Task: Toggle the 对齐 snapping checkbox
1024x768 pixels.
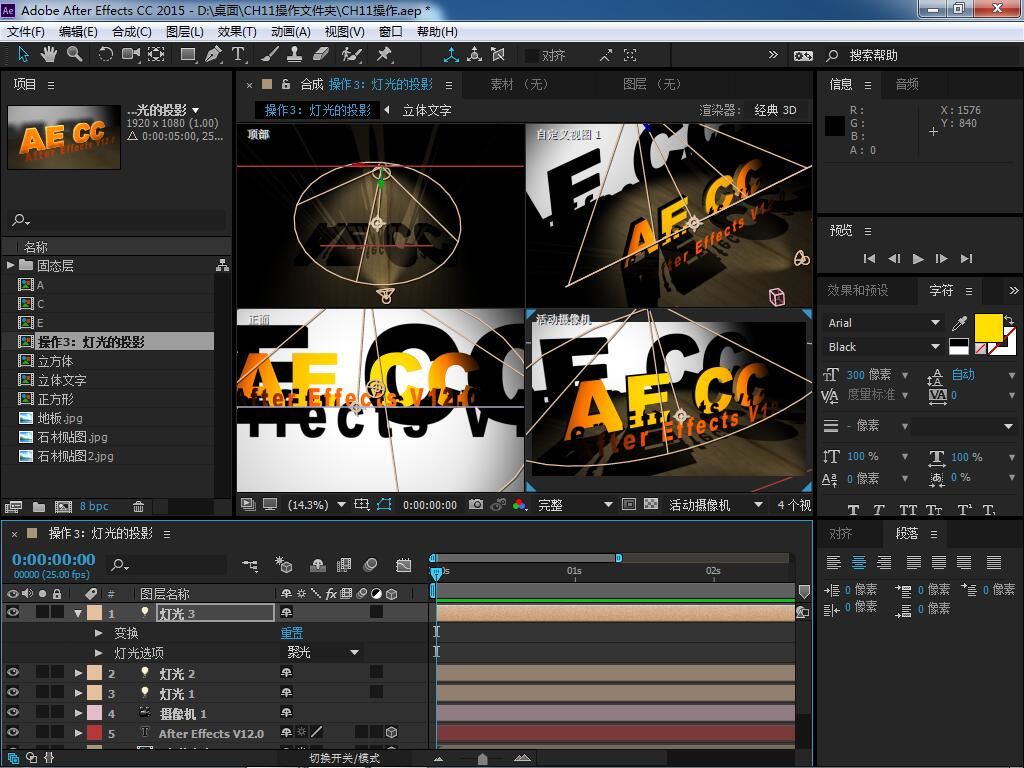Action: tap(532, 56)
